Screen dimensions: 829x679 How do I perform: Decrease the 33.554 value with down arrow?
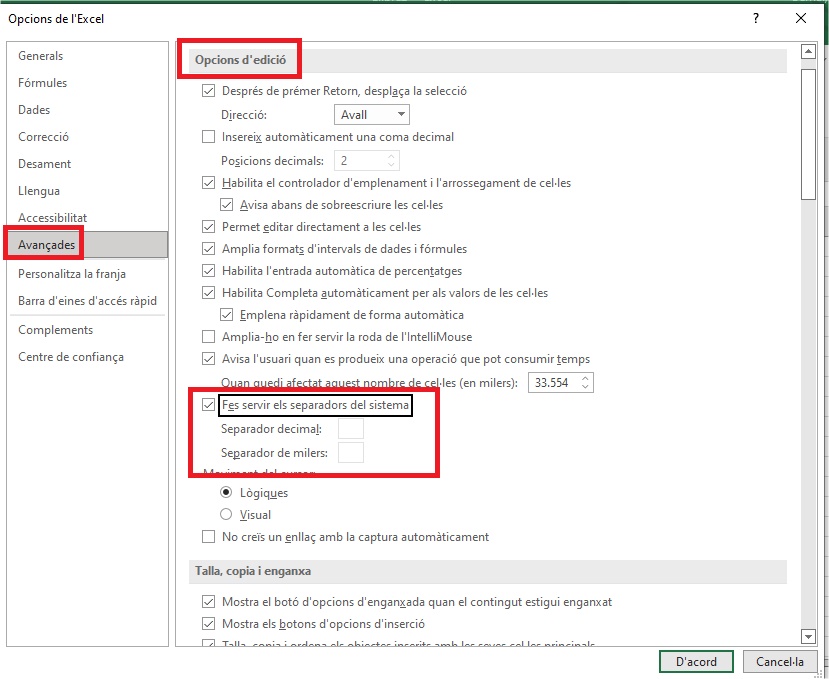pos(585,387)
